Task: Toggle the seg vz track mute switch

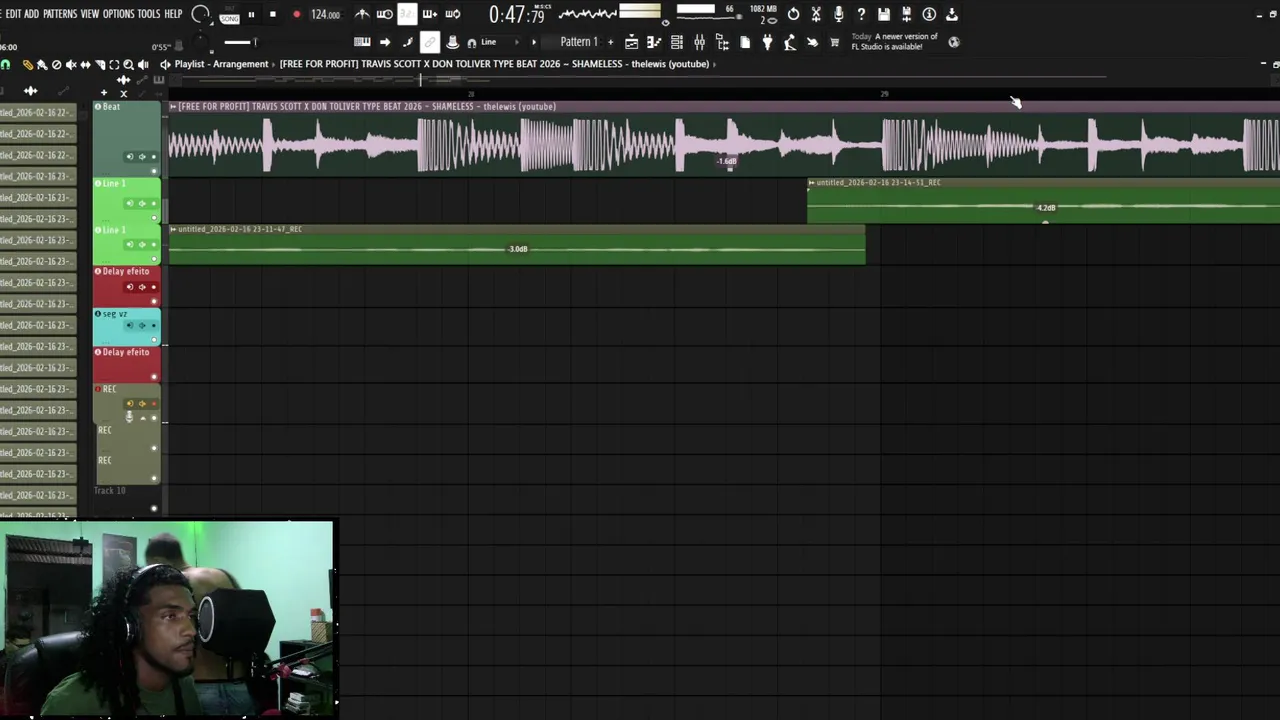Action: click(x=154, y=340)
